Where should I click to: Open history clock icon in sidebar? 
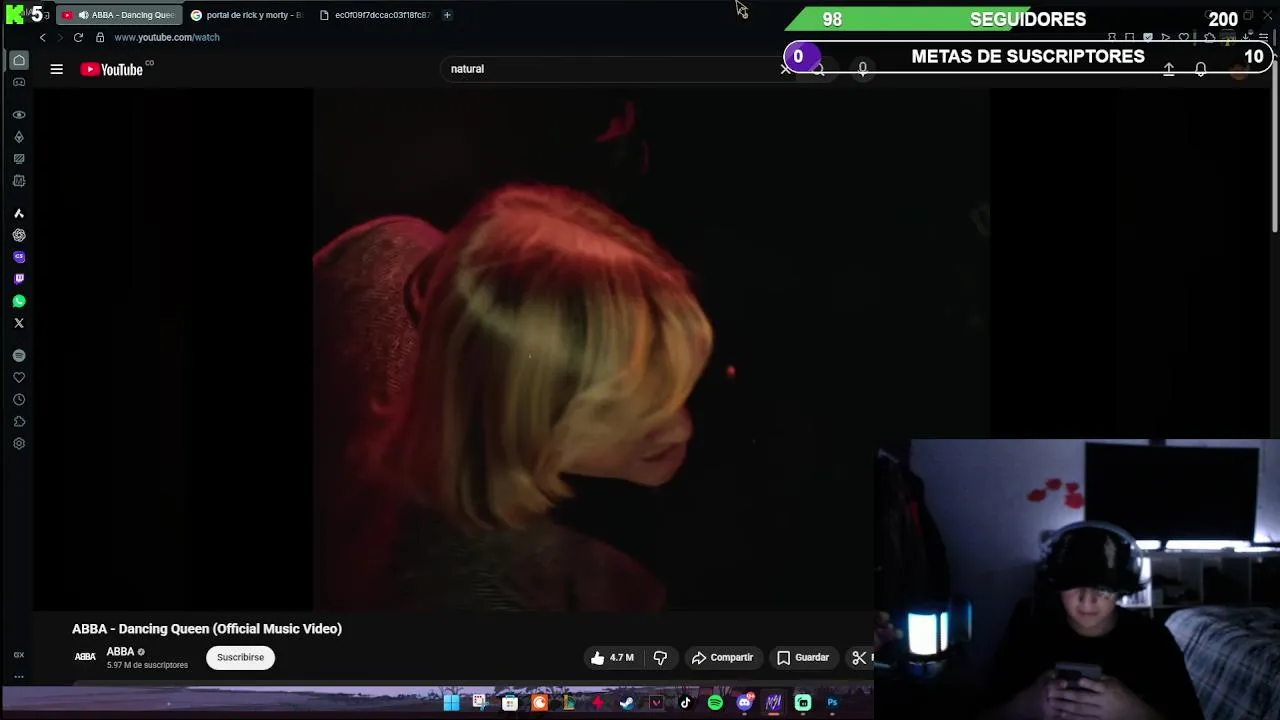tap(19, 400)
